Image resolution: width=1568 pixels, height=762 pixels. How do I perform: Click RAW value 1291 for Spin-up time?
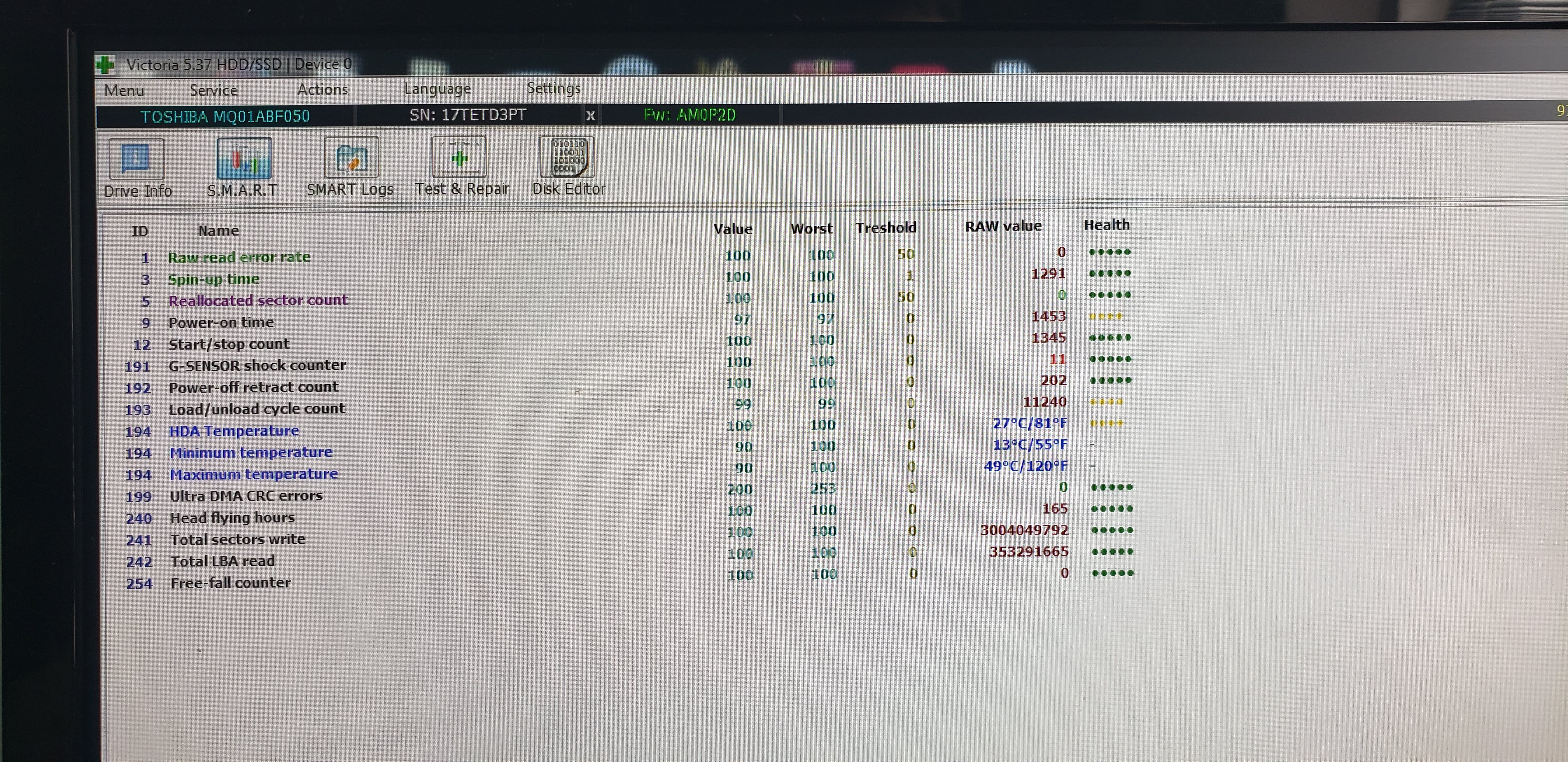[1048, 274]
